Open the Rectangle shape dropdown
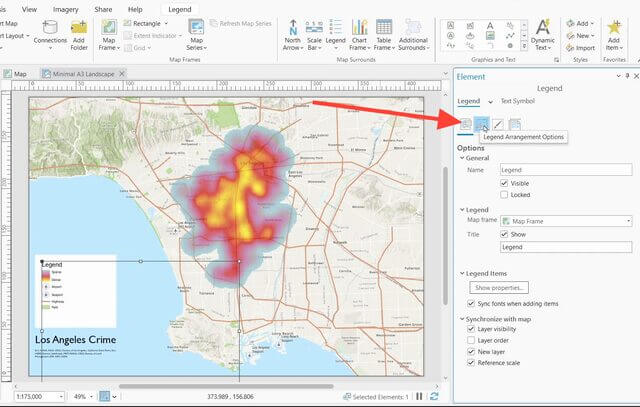 click(166, 24)
